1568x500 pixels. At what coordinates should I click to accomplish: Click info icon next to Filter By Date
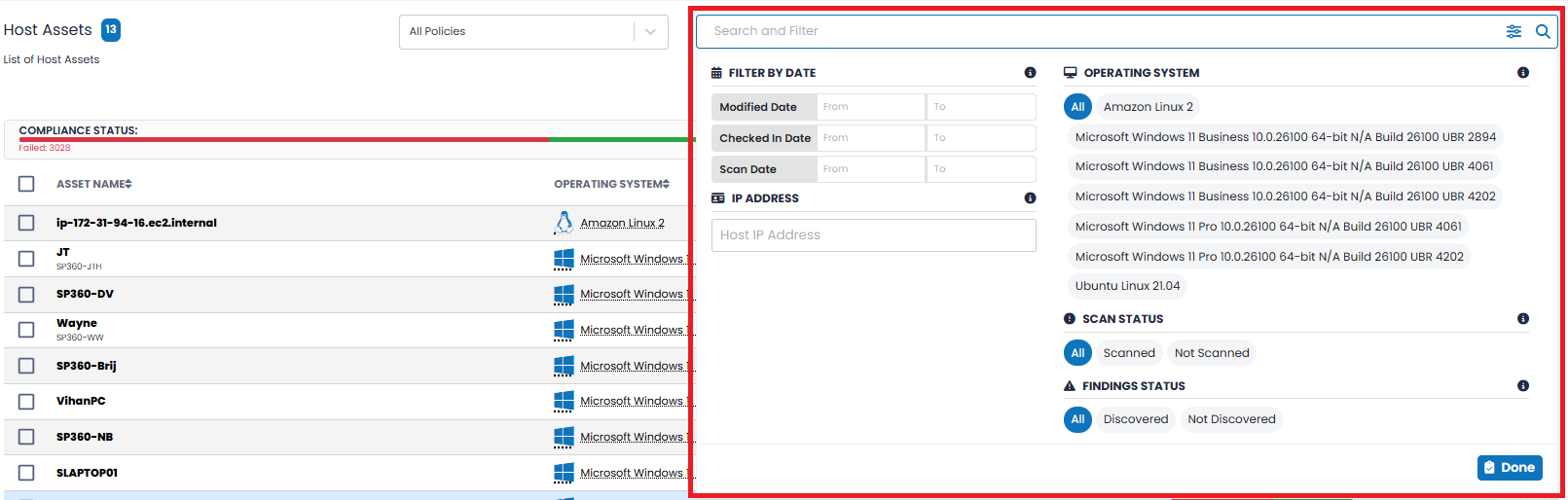click(1030, 73)
